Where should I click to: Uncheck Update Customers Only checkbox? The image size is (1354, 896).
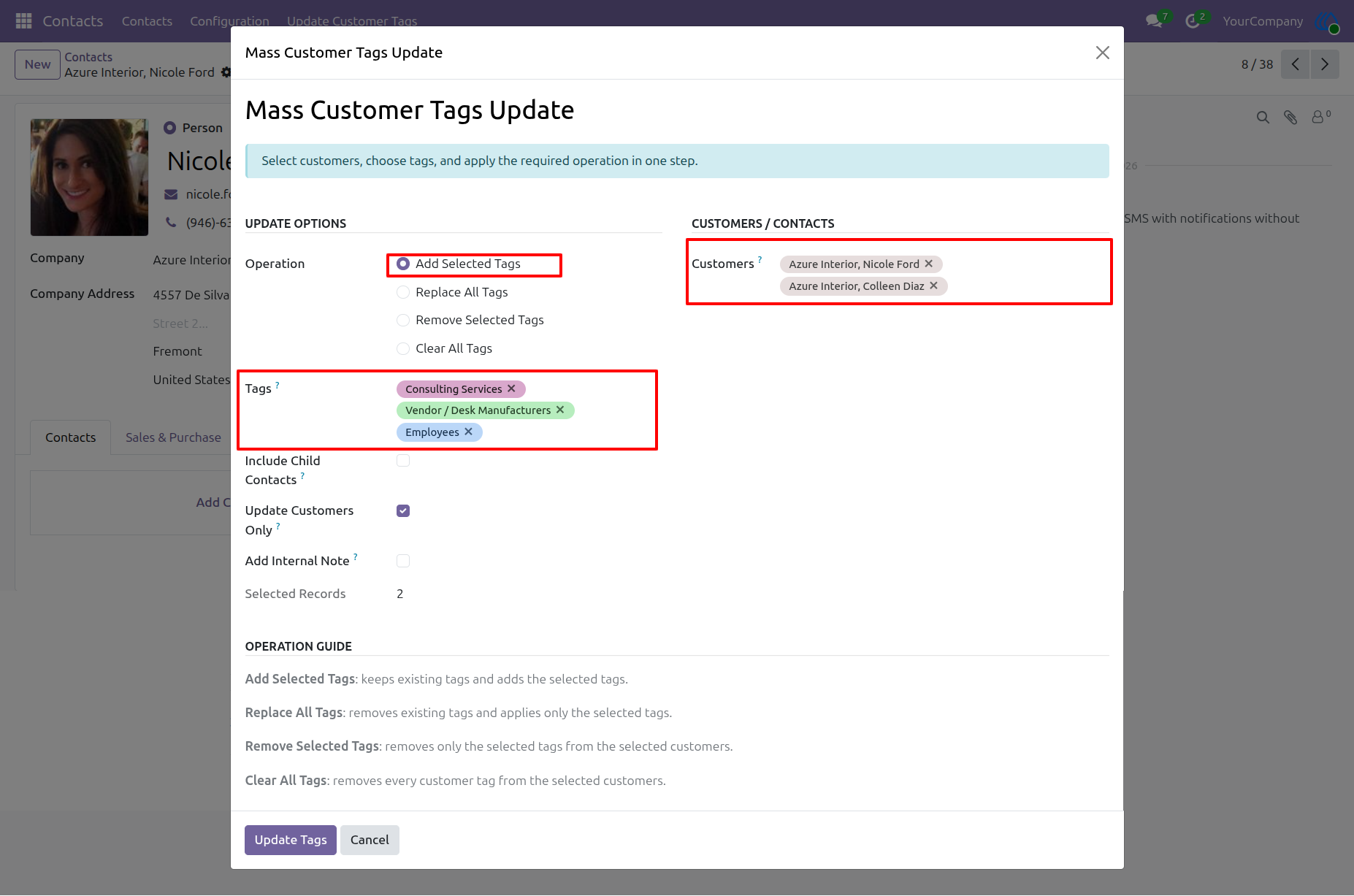(x=403, y=510)
